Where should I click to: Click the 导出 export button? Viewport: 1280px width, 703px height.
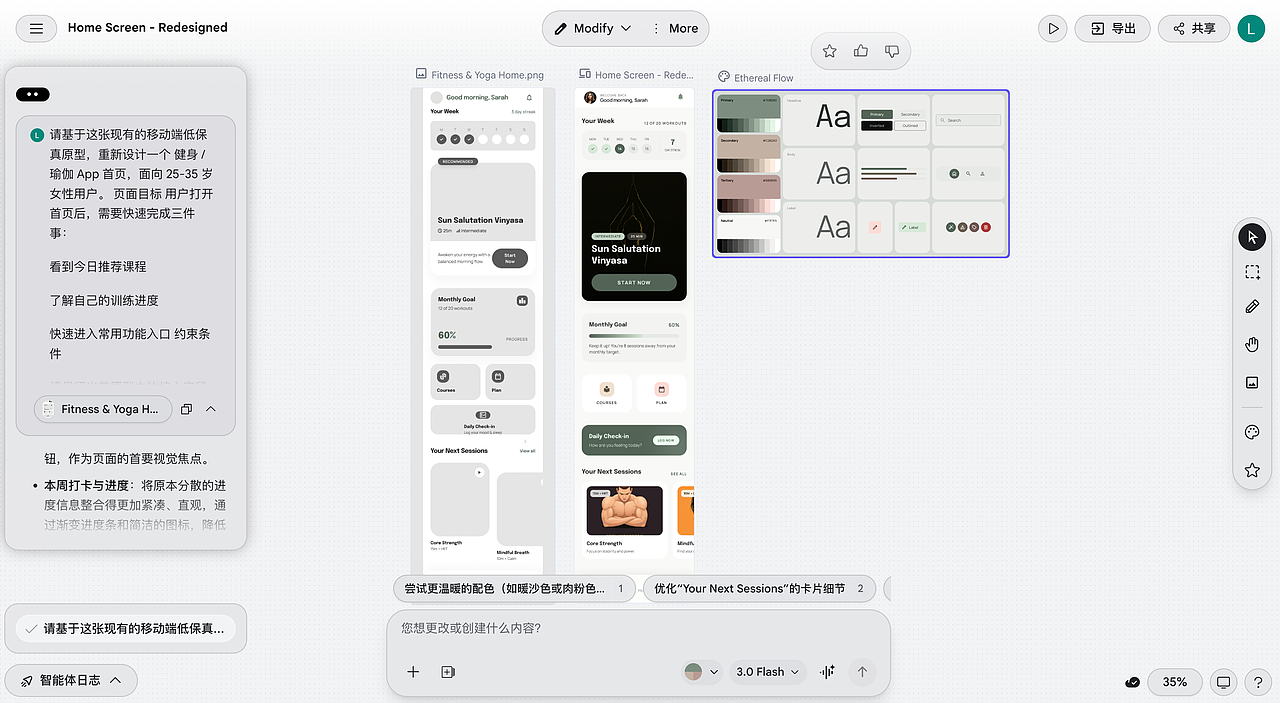tap(1112, 28)
